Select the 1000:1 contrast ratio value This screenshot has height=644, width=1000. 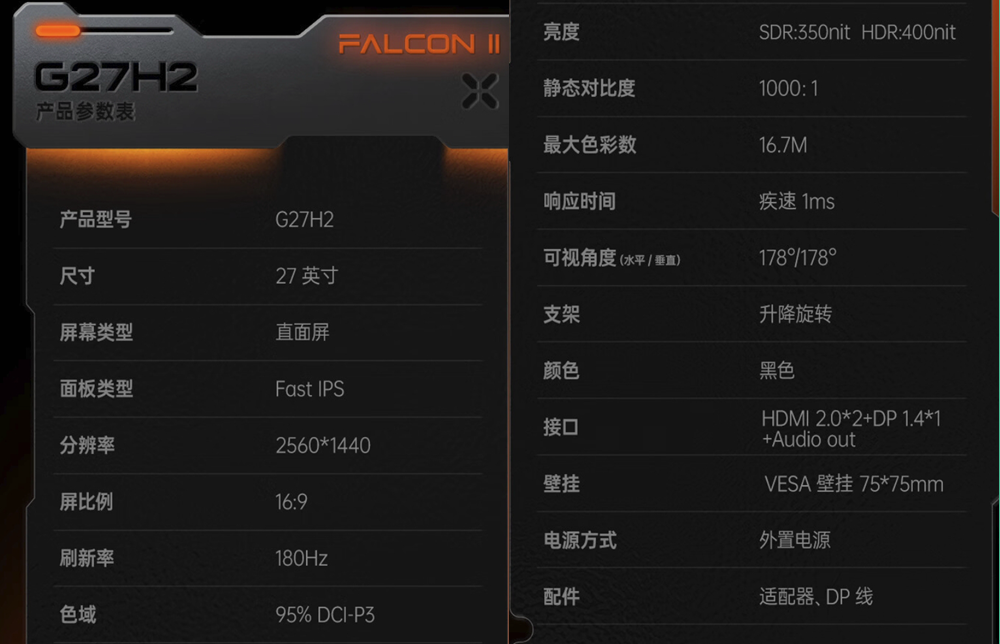point(788,88)
